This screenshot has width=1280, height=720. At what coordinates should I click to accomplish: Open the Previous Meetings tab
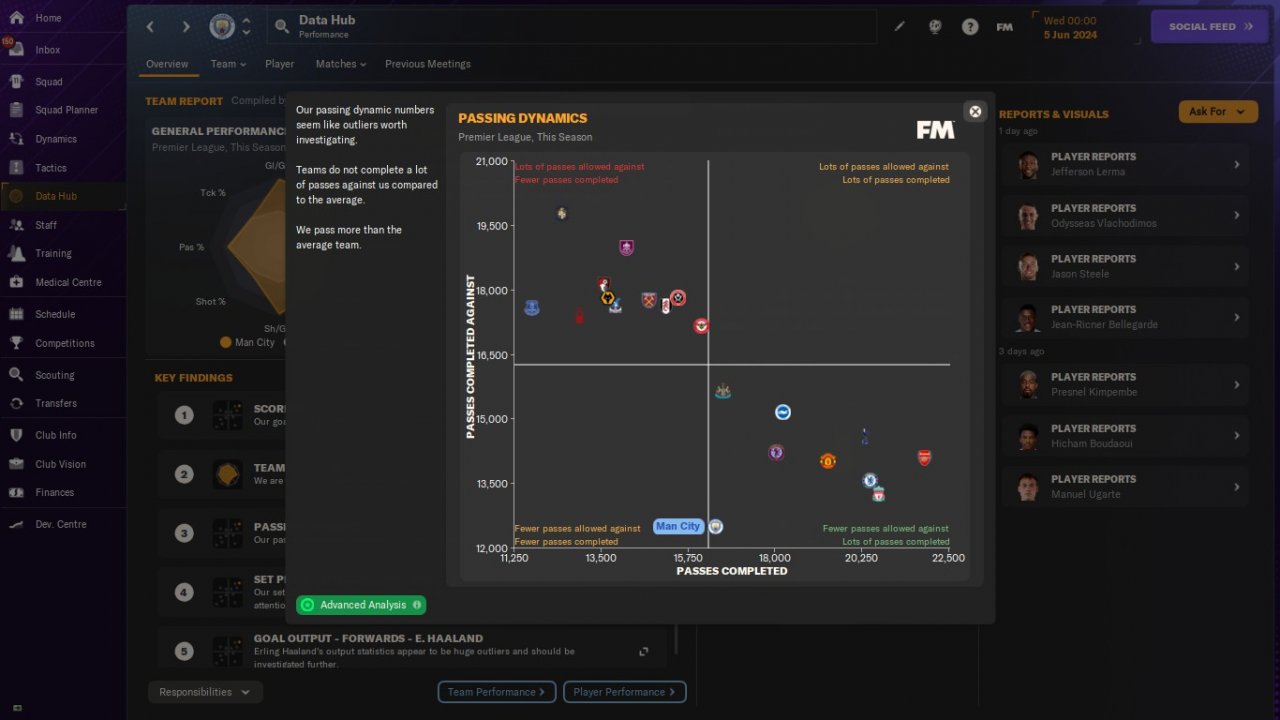(x=428, y=64)
